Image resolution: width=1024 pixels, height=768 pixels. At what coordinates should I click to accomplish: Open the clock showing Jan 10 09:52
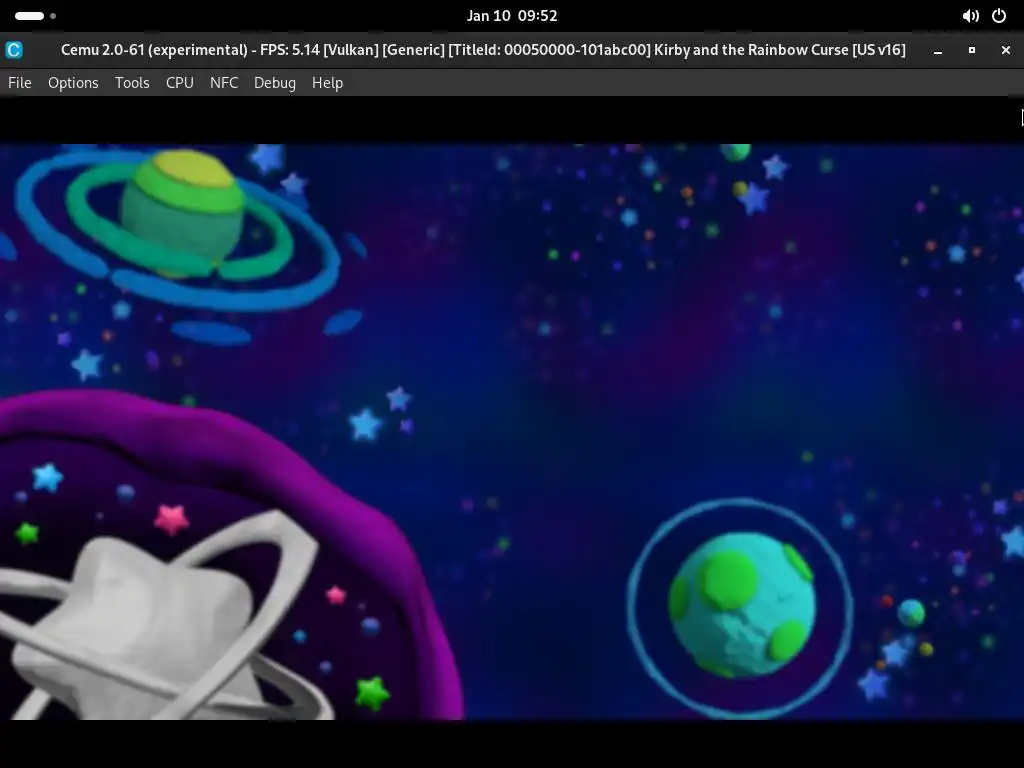(x=512, y=16)
